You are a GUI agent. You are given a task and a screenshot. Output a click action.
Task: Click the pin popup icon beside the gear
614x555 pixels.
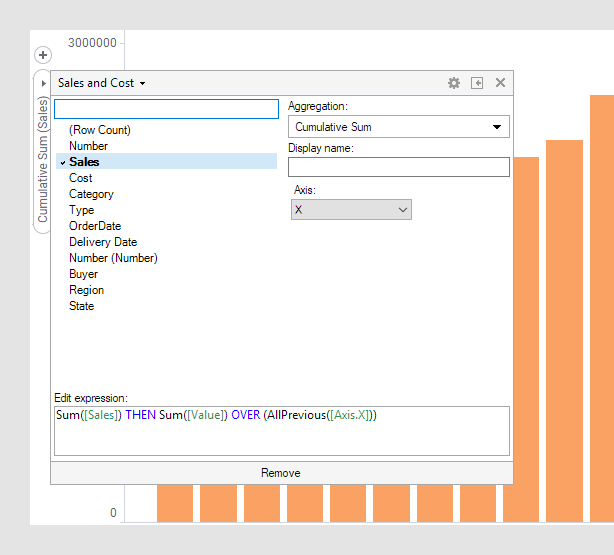tap(477, 83)
